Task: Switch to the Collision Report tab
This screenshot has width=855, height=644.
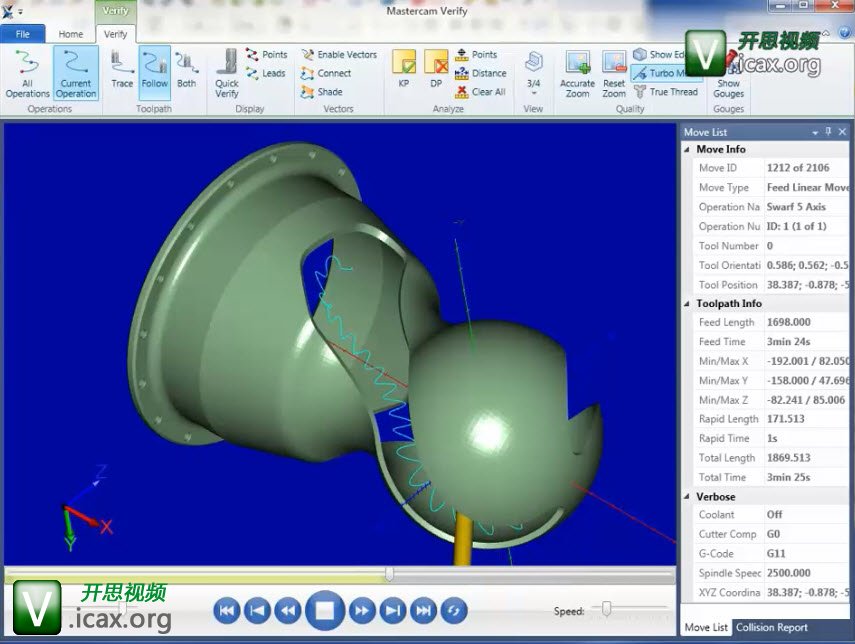Action: coord(771,628)
